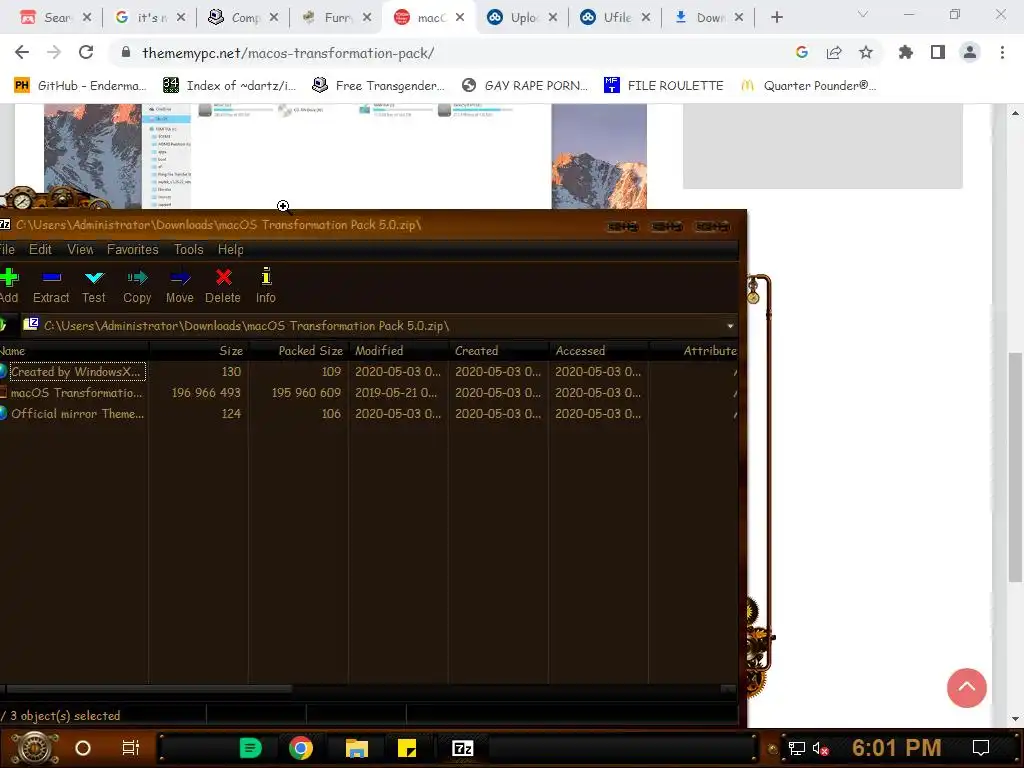Open the Chrome taskbar icon
This screenshot has width=1024, height=768.
tap(301, 748)
